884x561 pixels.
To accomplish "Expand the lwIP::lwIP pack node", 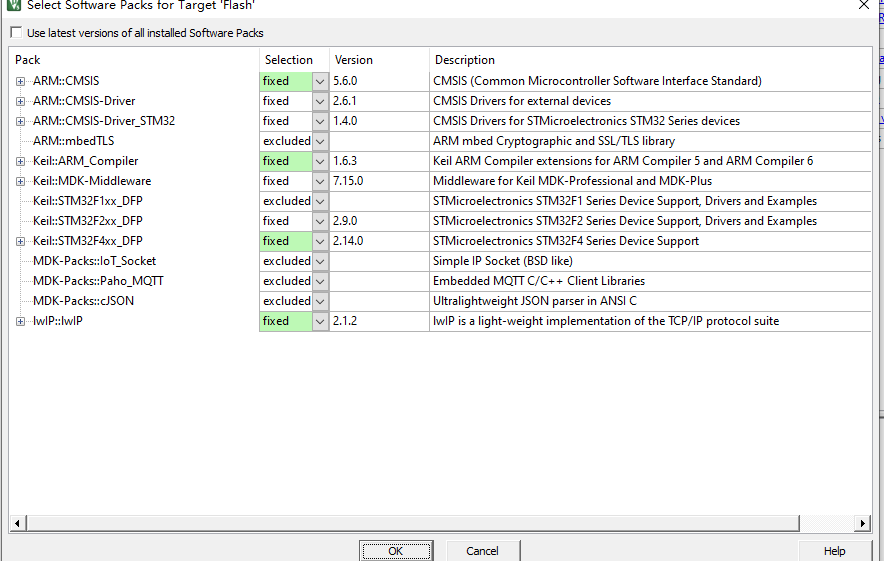I will coord(20,321).
